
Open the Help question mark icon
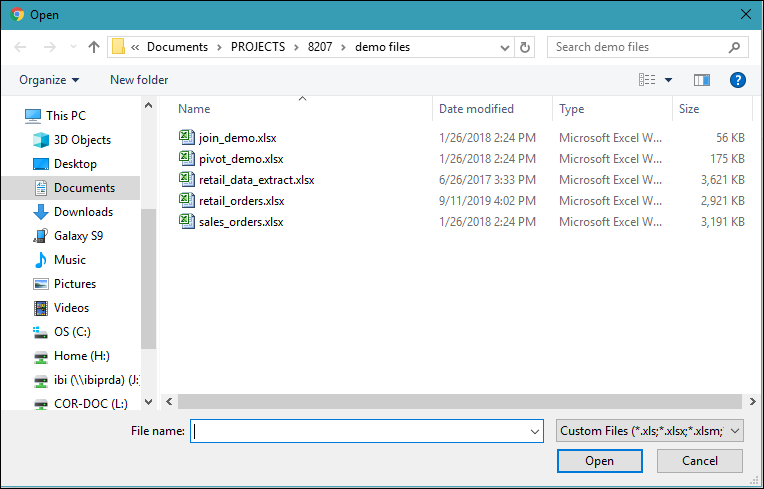point(738,80)
